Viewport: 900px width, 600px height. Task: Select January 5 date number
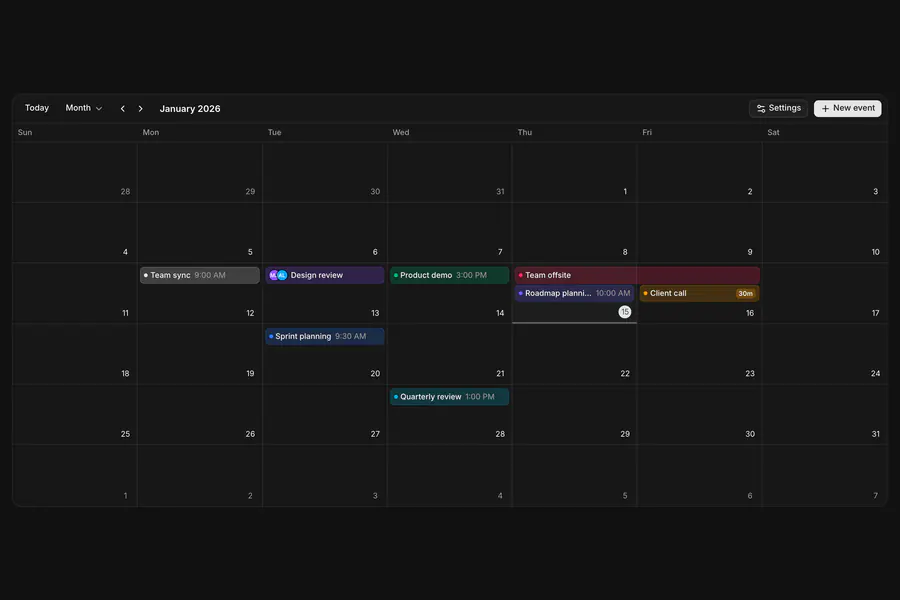[x=250, y=252]
